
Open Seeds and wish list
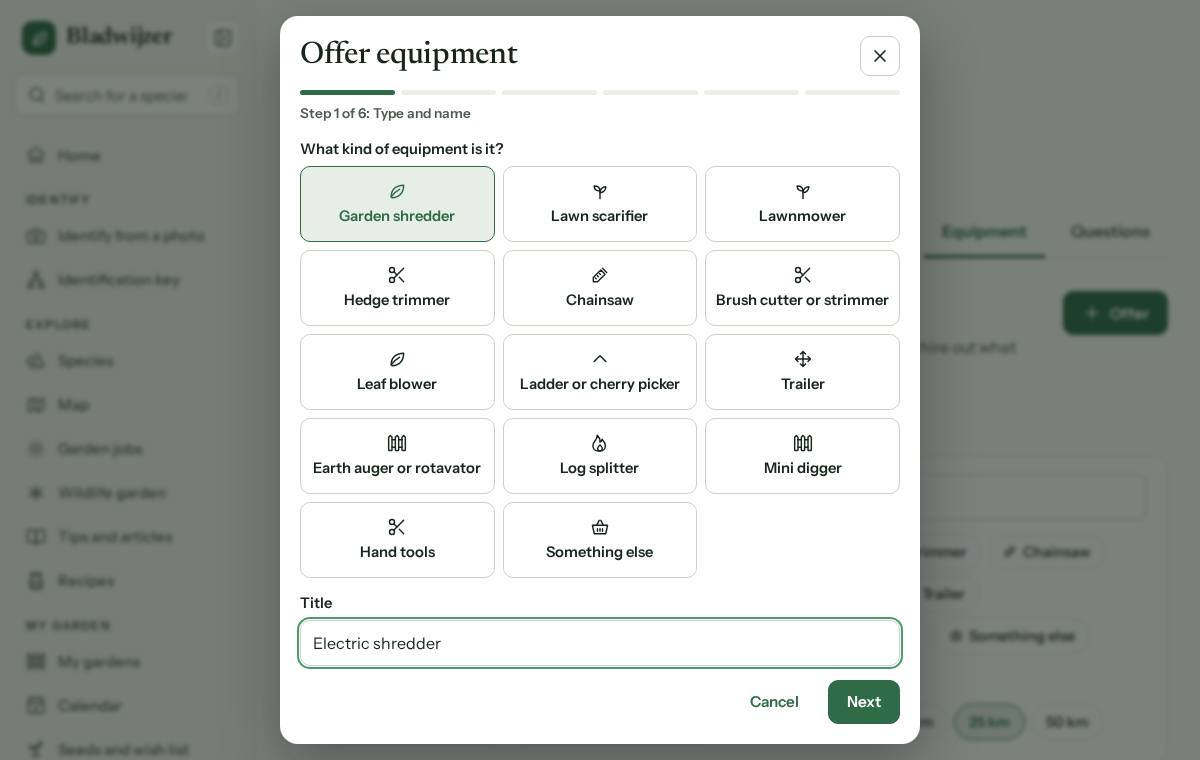tap(127, 750)
